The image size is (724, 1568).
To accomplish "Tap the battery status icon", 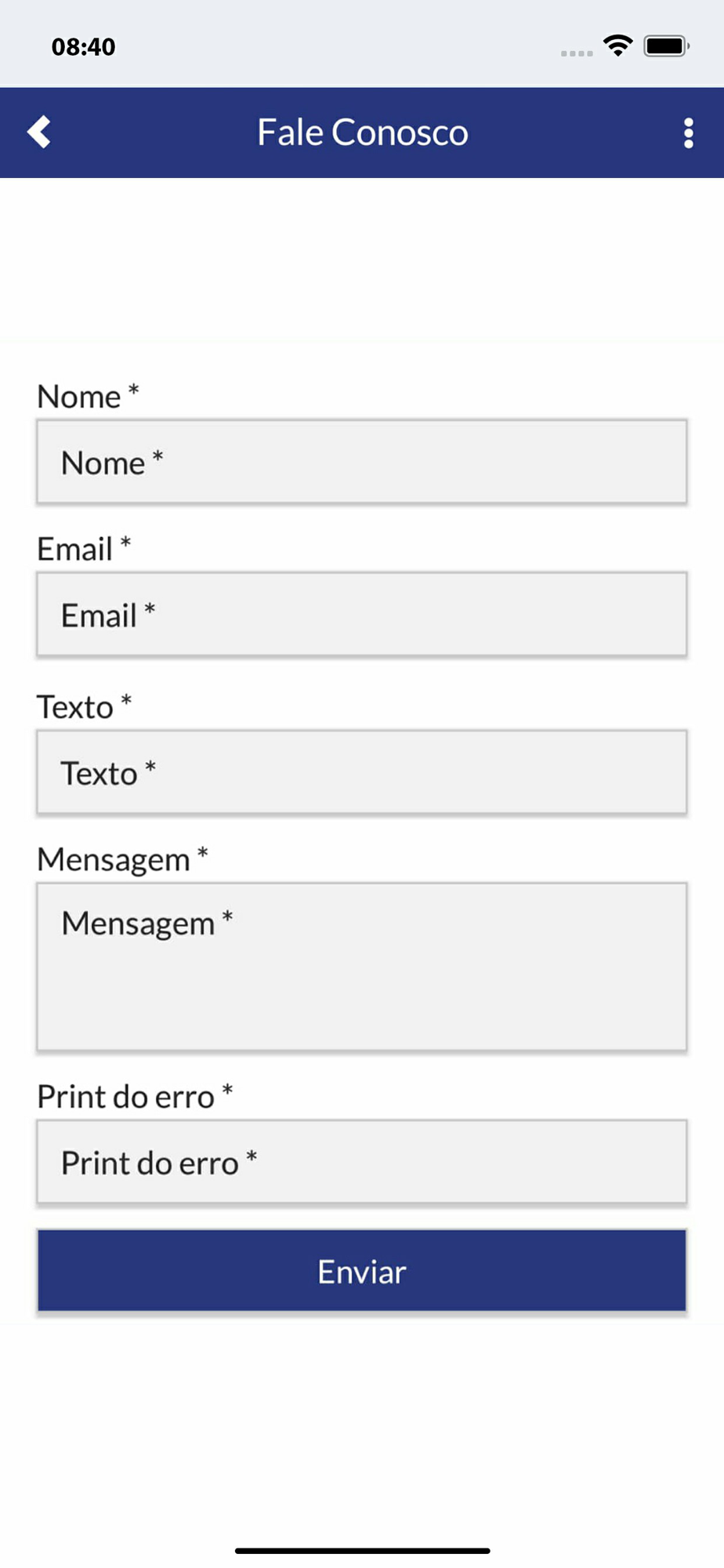I will click(665, 46).
